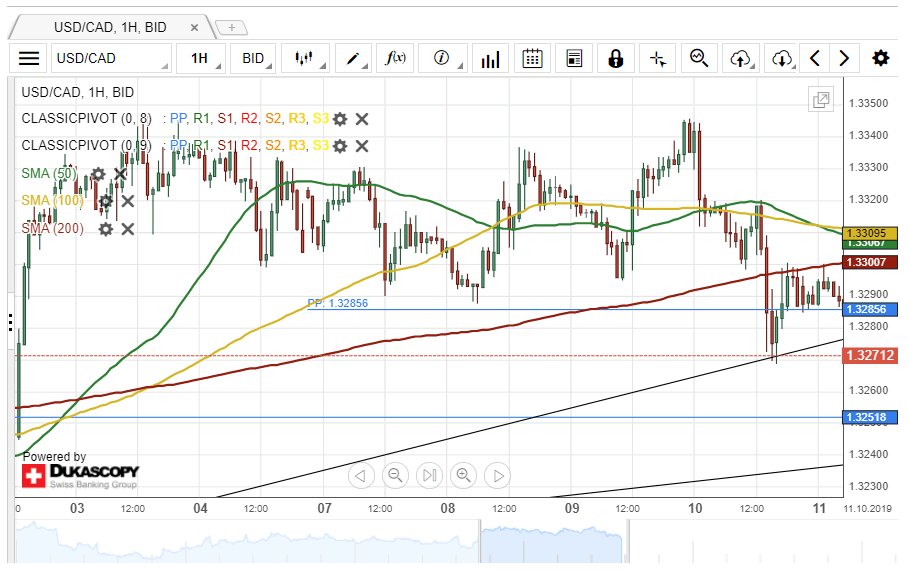This screenshot has width=909, height=571.
Task: Click the cloud upload icon
Action: pyautogui.click(x=740, y=58)
